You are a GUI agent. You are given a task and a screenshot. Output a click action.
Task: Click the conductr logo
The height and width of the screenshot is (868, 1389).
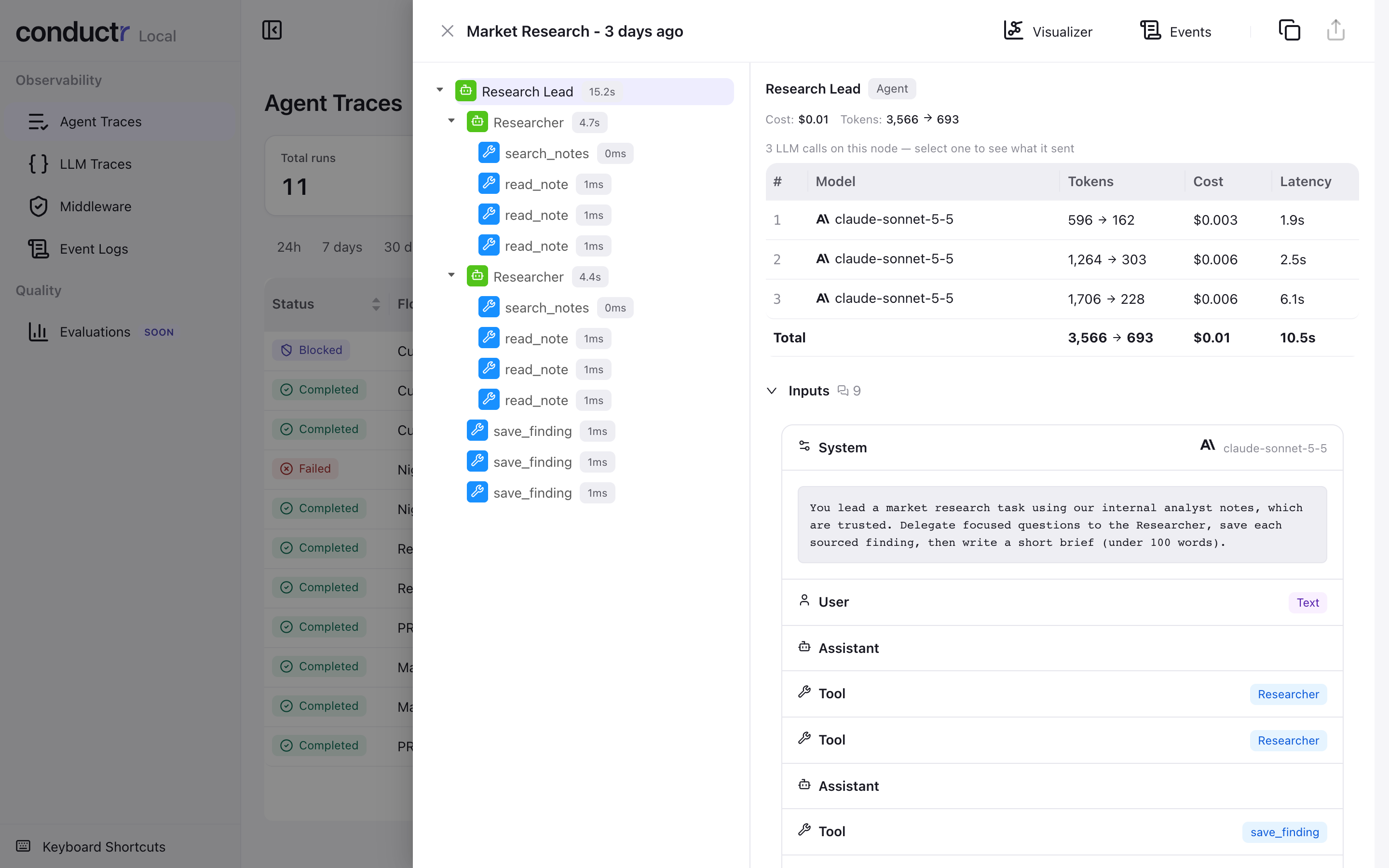point(72,31)
